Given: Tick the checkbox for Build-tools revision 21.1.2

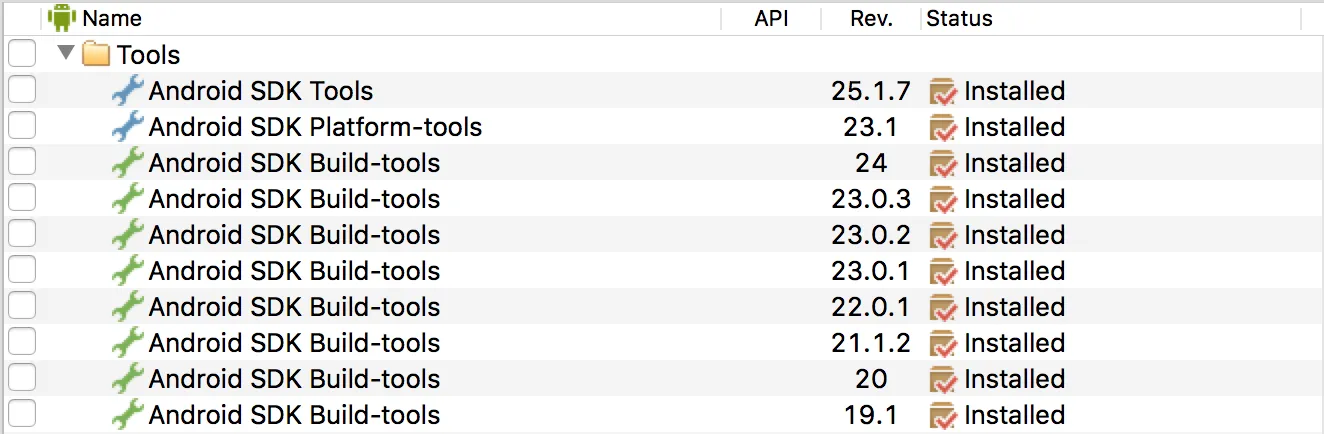Looking at the screenshot, I should pos(22,342).
